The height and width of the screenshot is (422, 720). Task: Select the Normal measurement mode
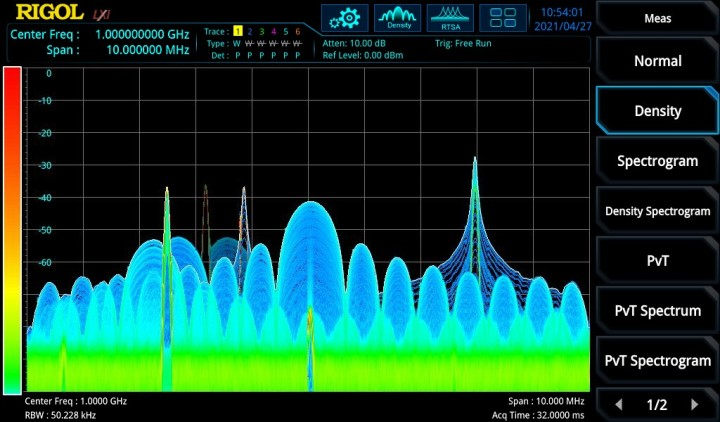point(657,61)
